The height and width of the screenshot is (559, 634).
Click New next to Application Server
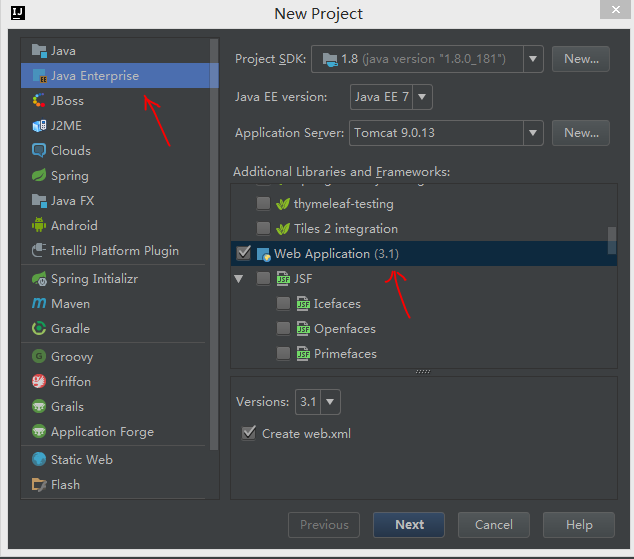coord(581,133)
